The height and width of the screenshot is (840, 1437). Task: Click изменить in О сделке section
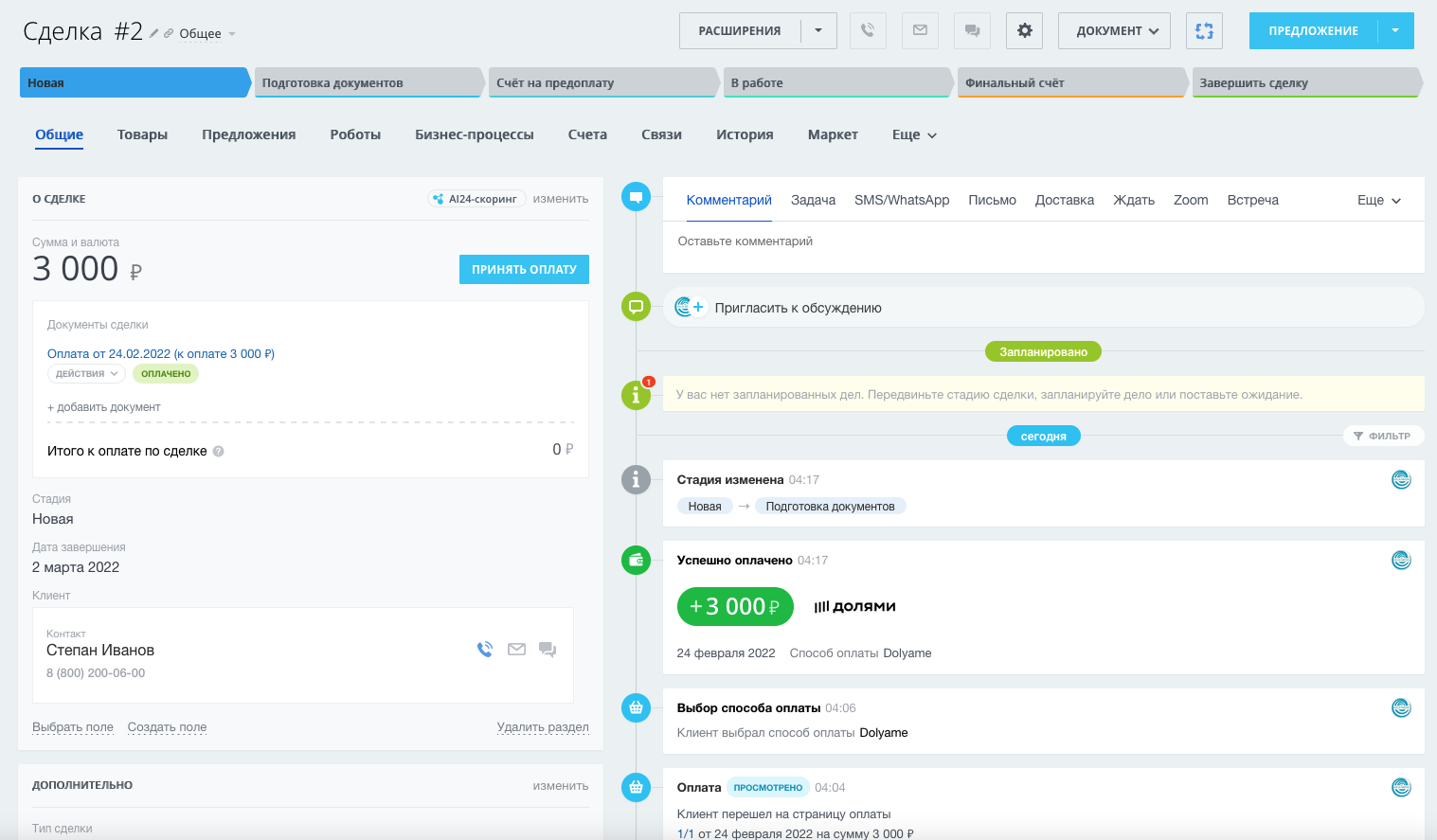(x=561, y=199)
